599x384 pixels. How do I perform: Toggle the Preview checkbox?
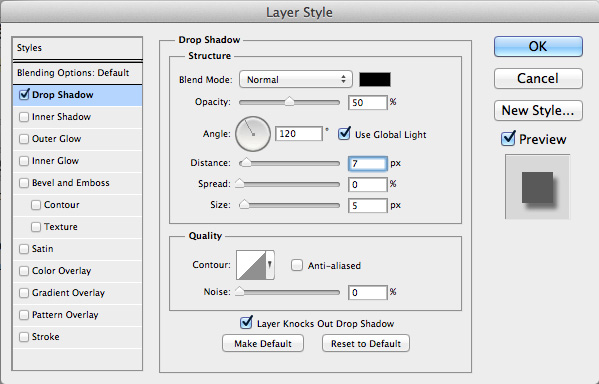pos(508,138)
